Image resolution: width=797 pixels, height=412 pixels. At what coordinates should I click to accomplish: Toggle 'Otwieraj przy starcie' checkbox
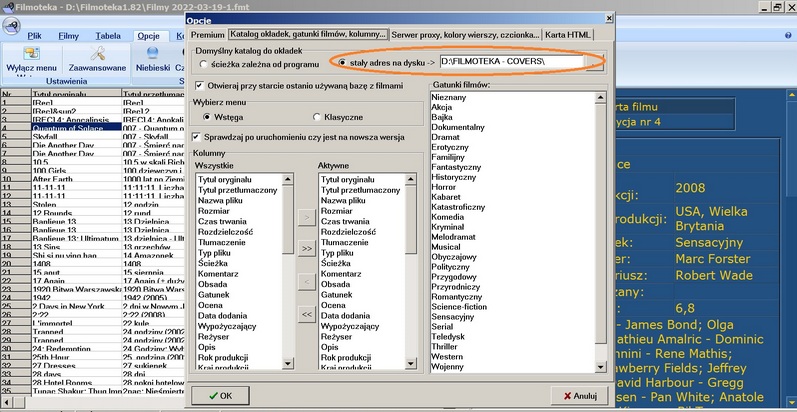click(199, 86)
